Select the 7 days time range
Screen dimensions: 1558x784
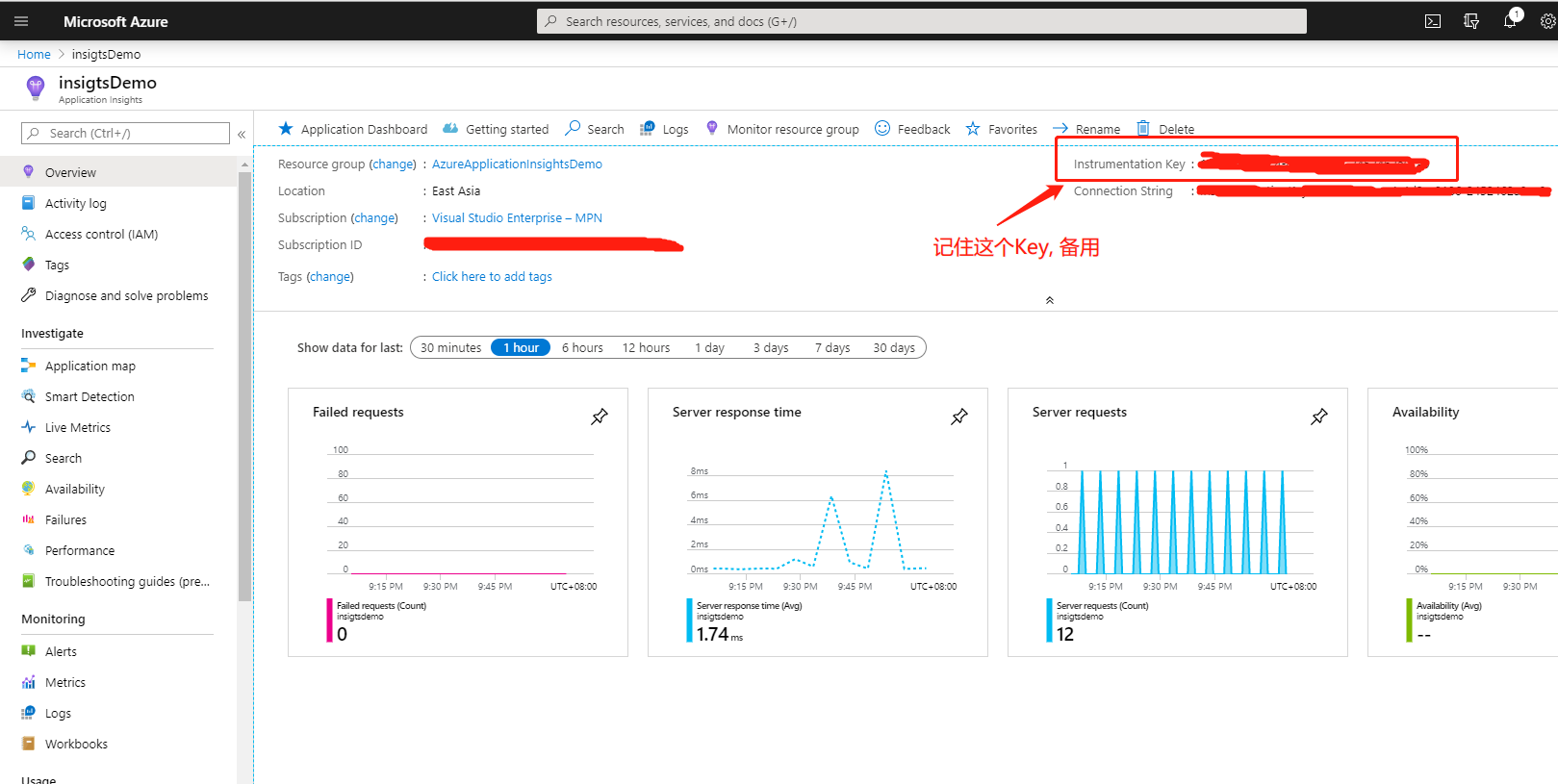[832, 347]
